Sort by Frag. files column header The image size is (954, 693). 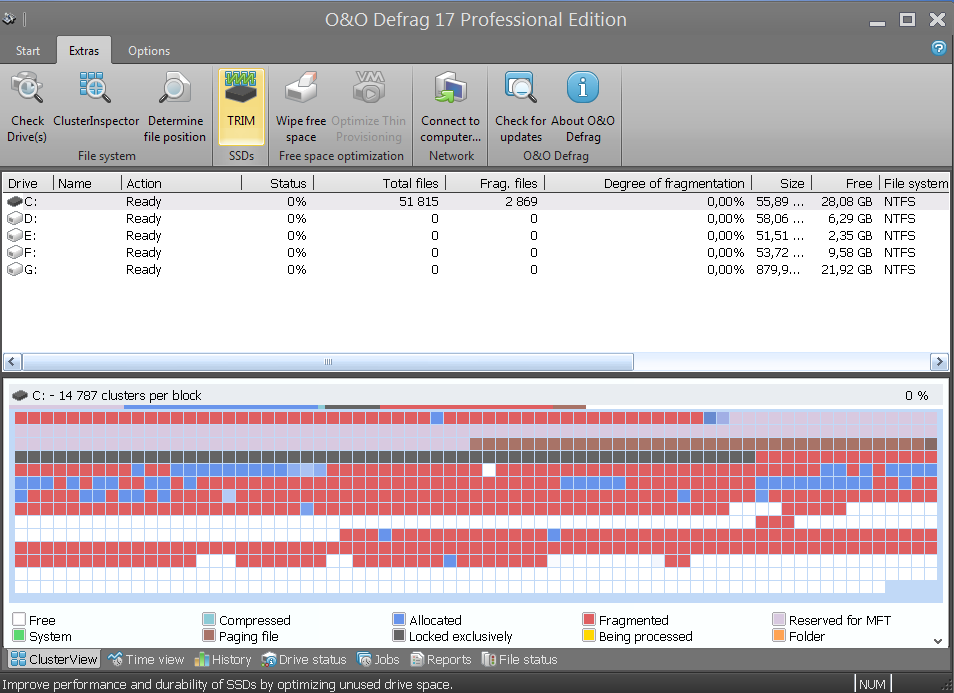(x=495, y=183)
